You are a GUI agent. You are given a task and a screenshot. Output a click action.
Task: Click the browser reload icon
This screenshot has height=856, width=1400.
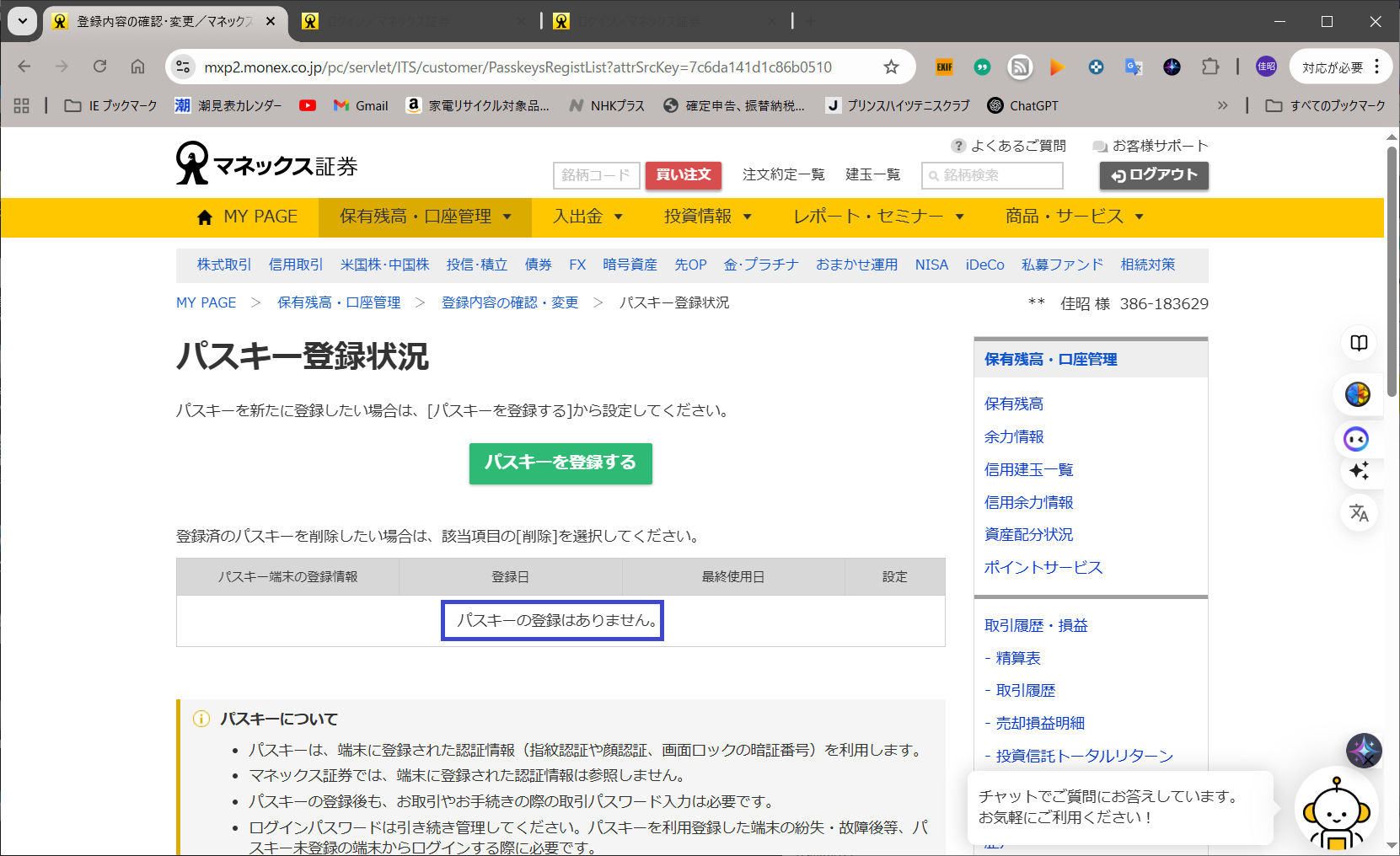[x=100, y=67]
